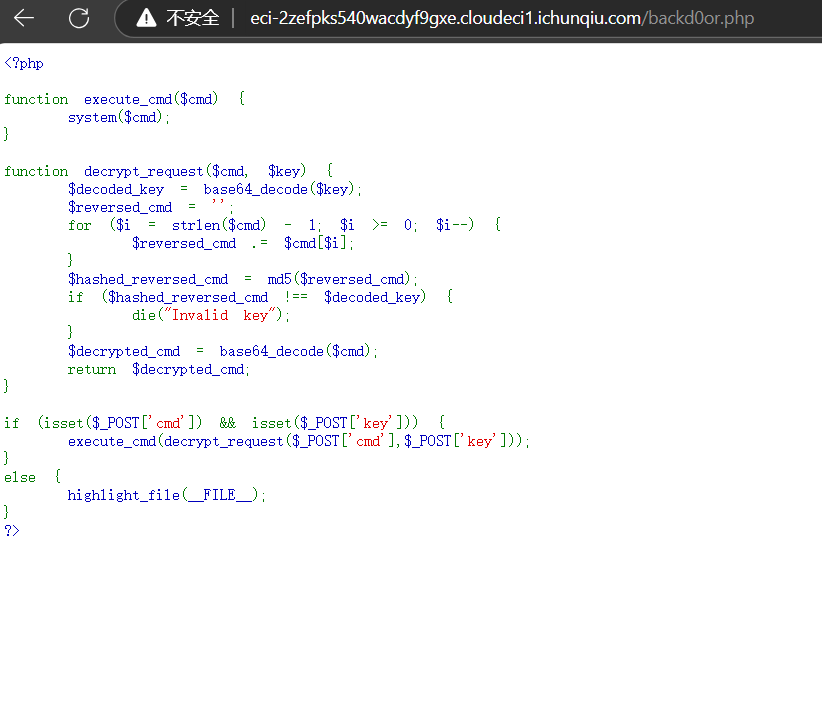Click the $reversed_cmd .= $cmd[$i]; line

pyautogui.click(x=243, y=243)
